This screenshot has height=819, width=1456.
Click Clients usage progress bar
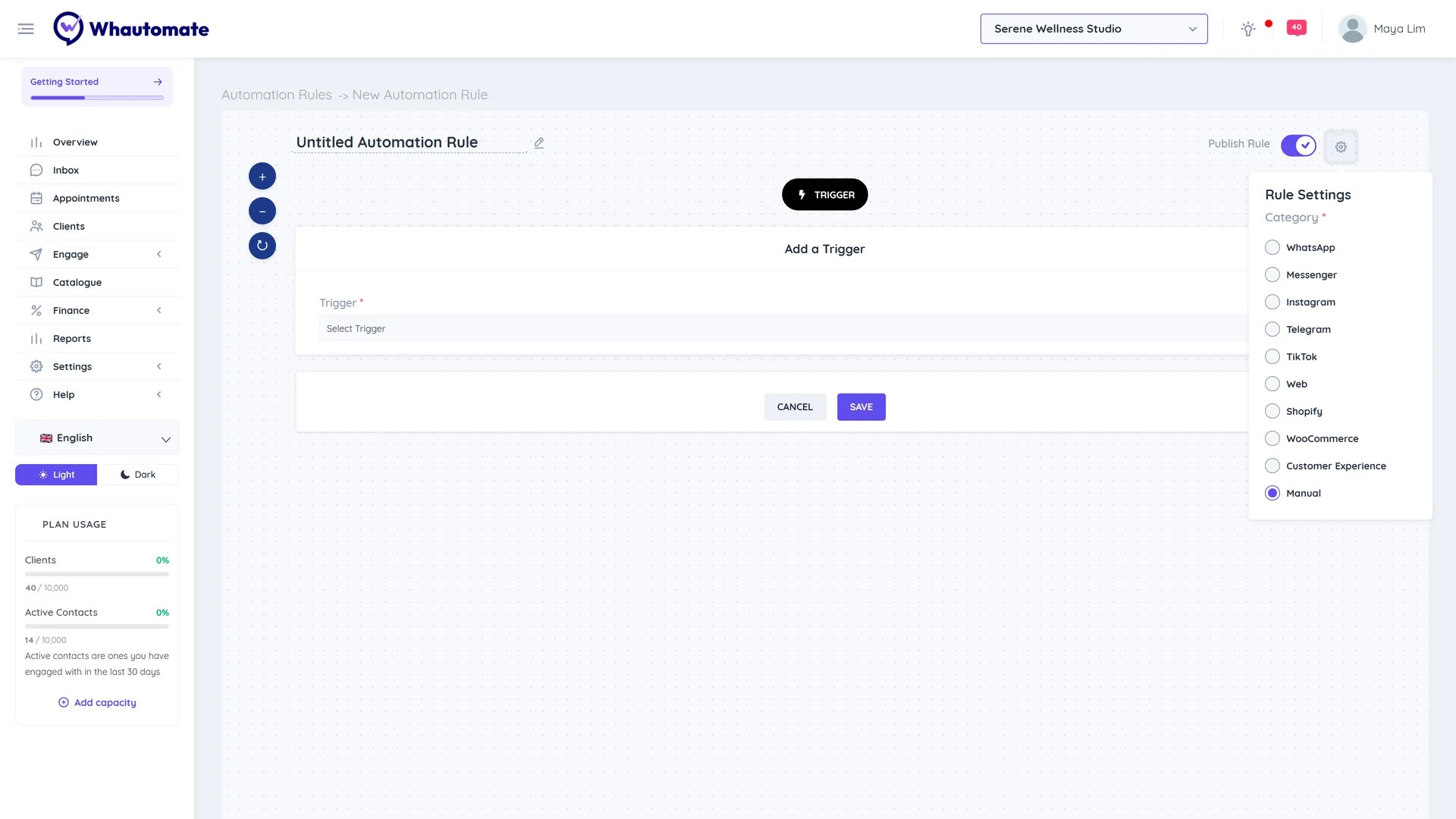97,574
